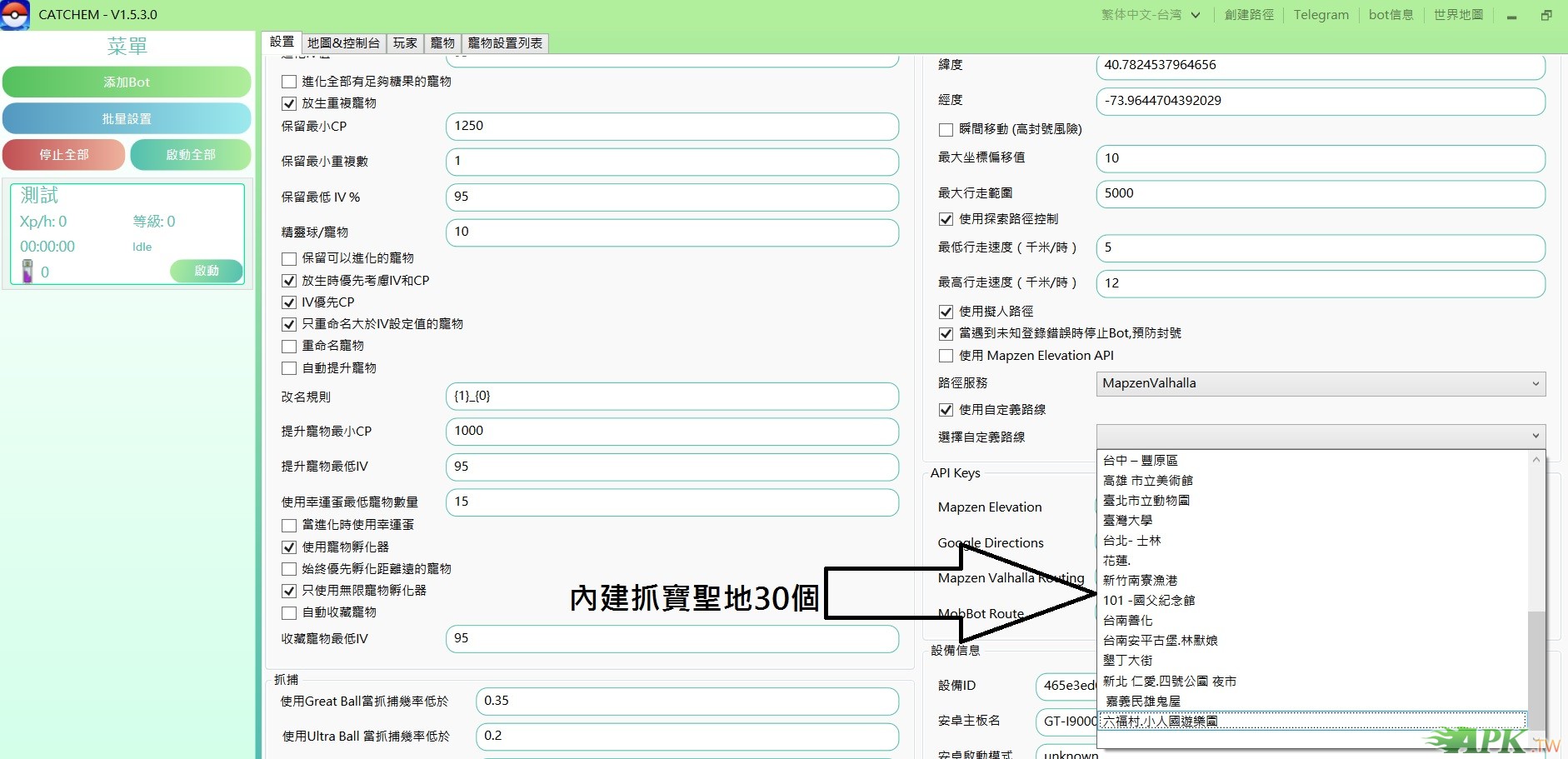The height and width of the screenshot is (759, 1568).
Task: Click the Pokeball app logo
Action: point(15,15)
